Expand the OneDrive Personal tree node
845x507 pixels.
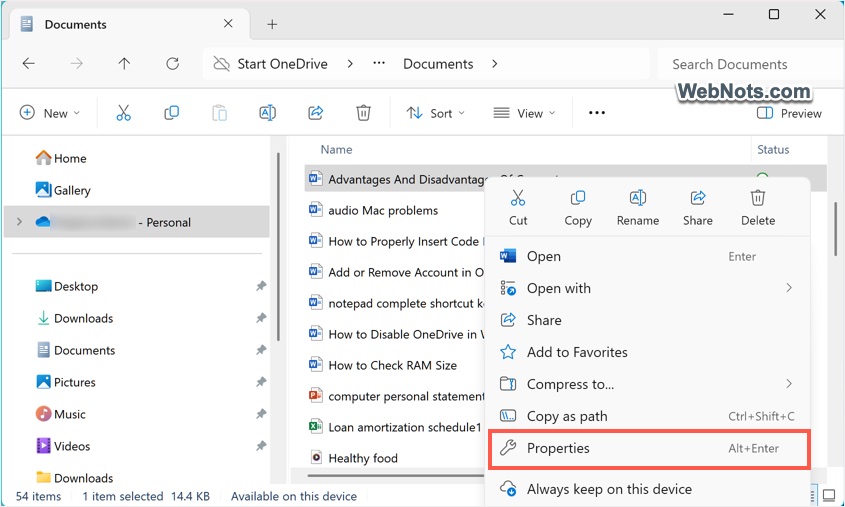coord(19,221)
